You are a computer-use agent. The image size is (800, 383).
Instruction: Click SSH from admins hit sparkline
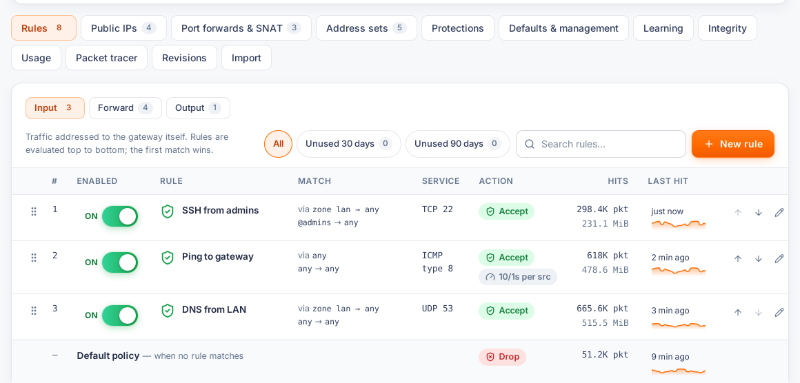679,224
